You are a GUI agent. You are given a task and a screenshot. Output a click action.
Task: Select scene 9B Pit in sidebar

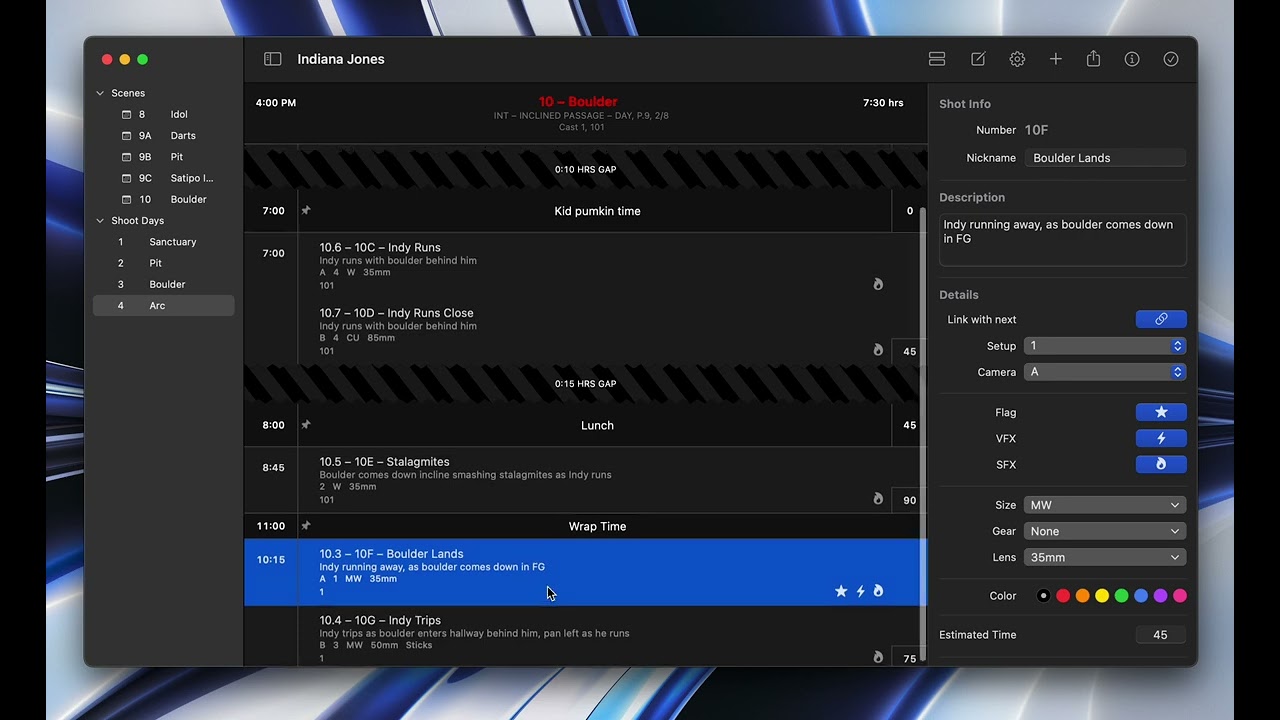point(164,157)
